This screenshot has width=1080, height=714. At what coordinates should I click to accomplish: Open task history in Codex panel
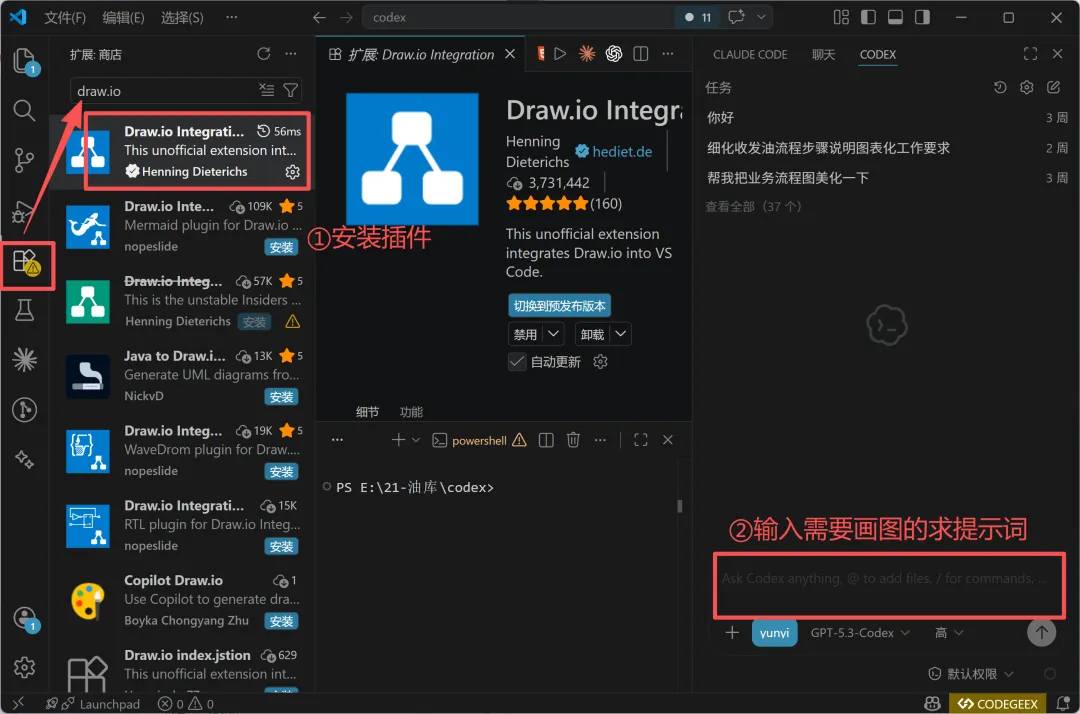tap(1000, 87)
